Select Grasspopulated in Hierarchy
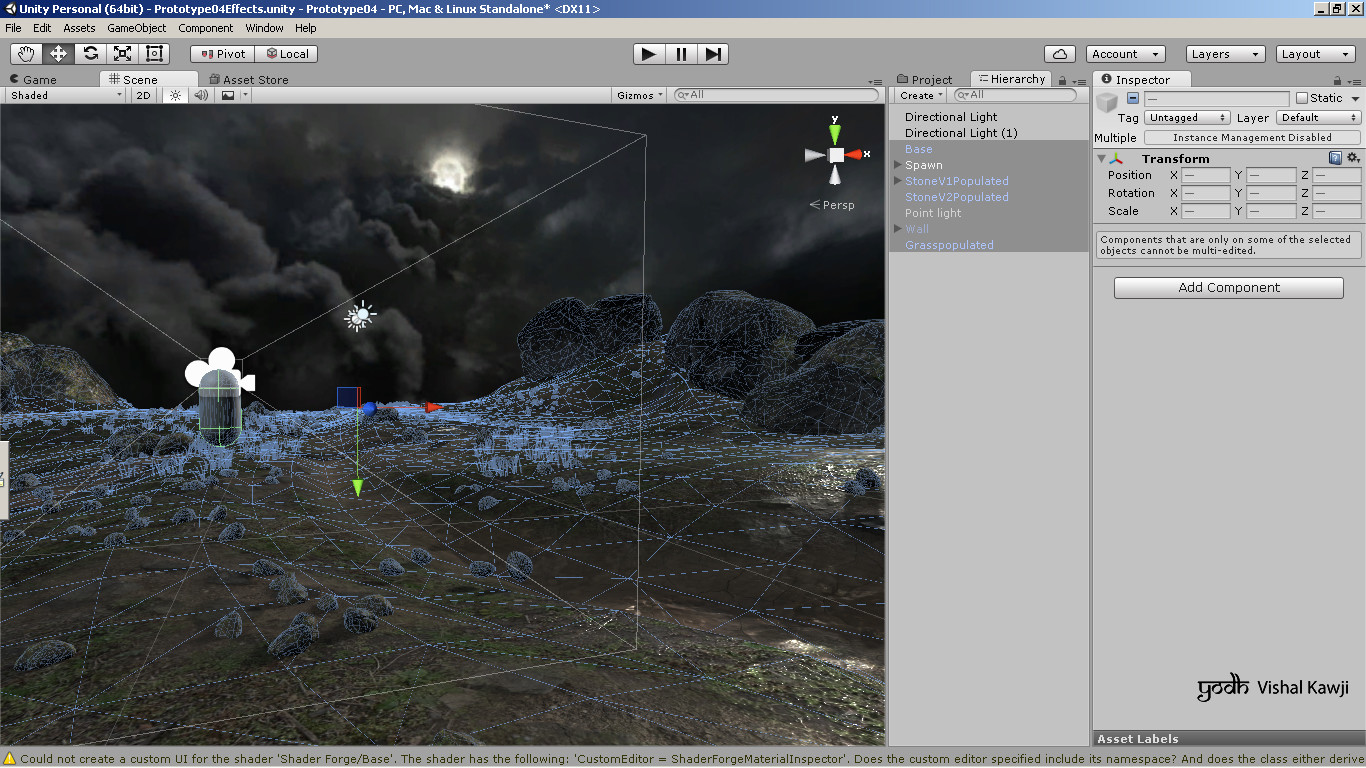1366x768 pixels. tap(989, 245)
